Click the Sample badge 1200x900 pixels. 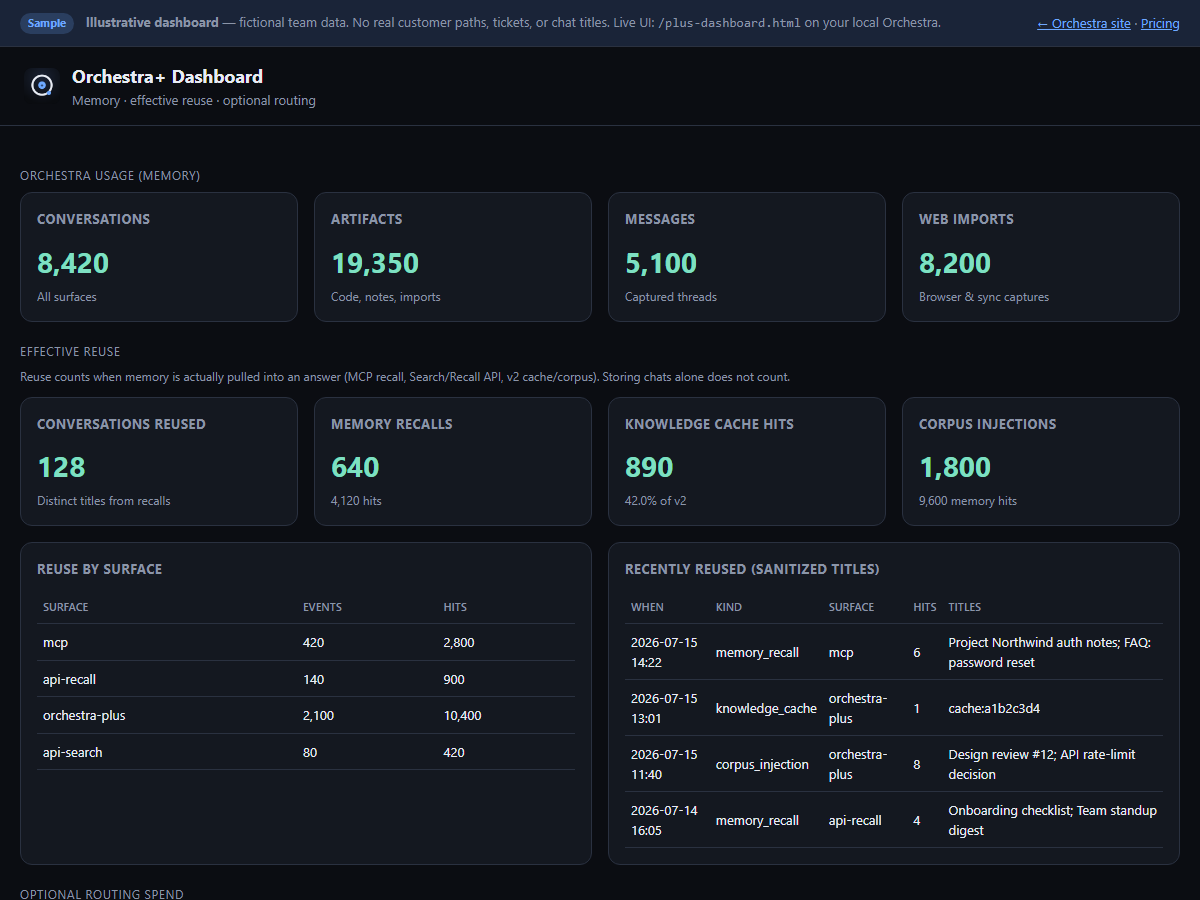[47, 23]
